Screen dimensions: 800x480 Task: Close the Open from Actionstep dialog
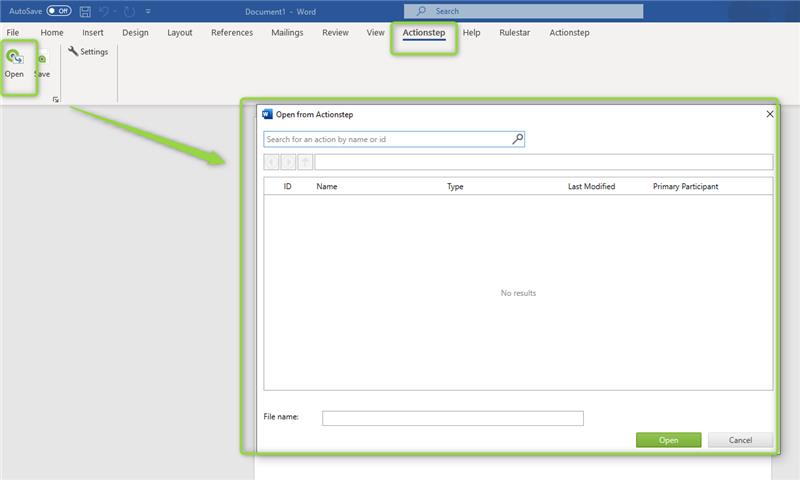770,114
